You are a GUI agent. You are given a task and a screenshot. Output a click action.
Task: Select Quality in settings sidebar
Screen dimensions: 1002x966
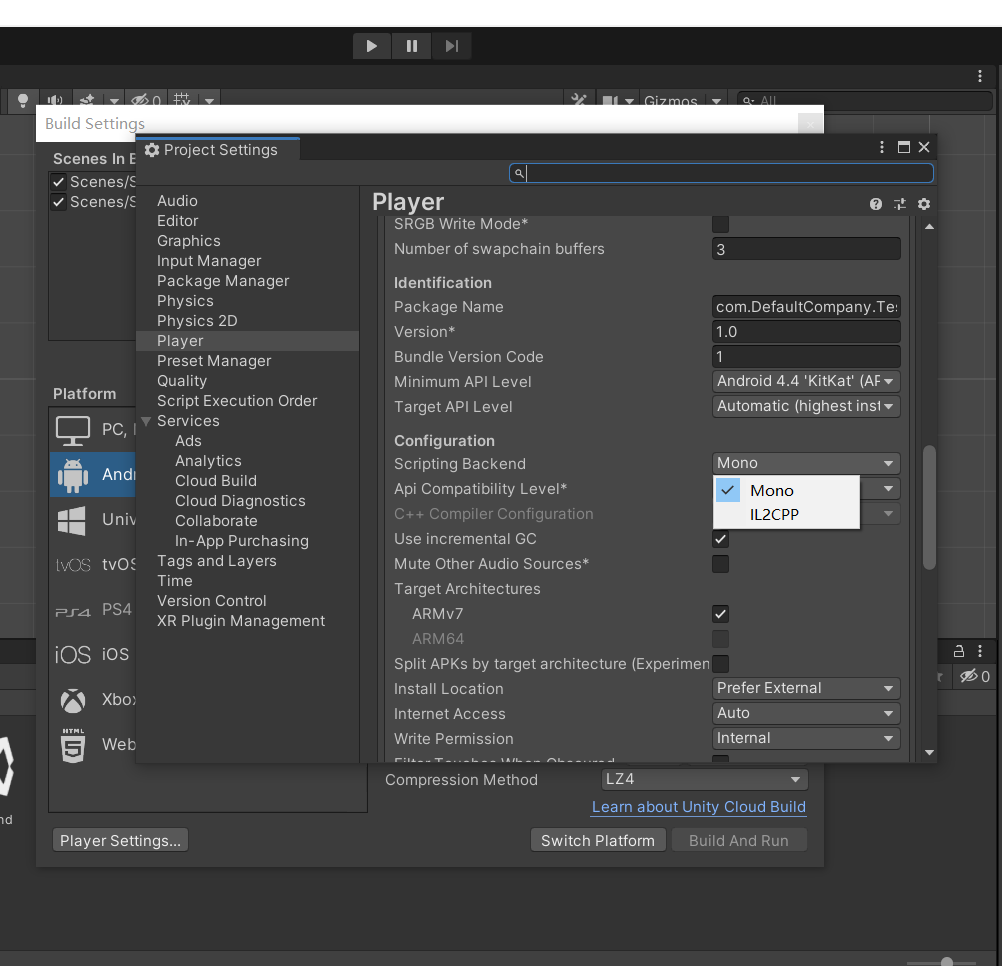[x=182, y=381]
